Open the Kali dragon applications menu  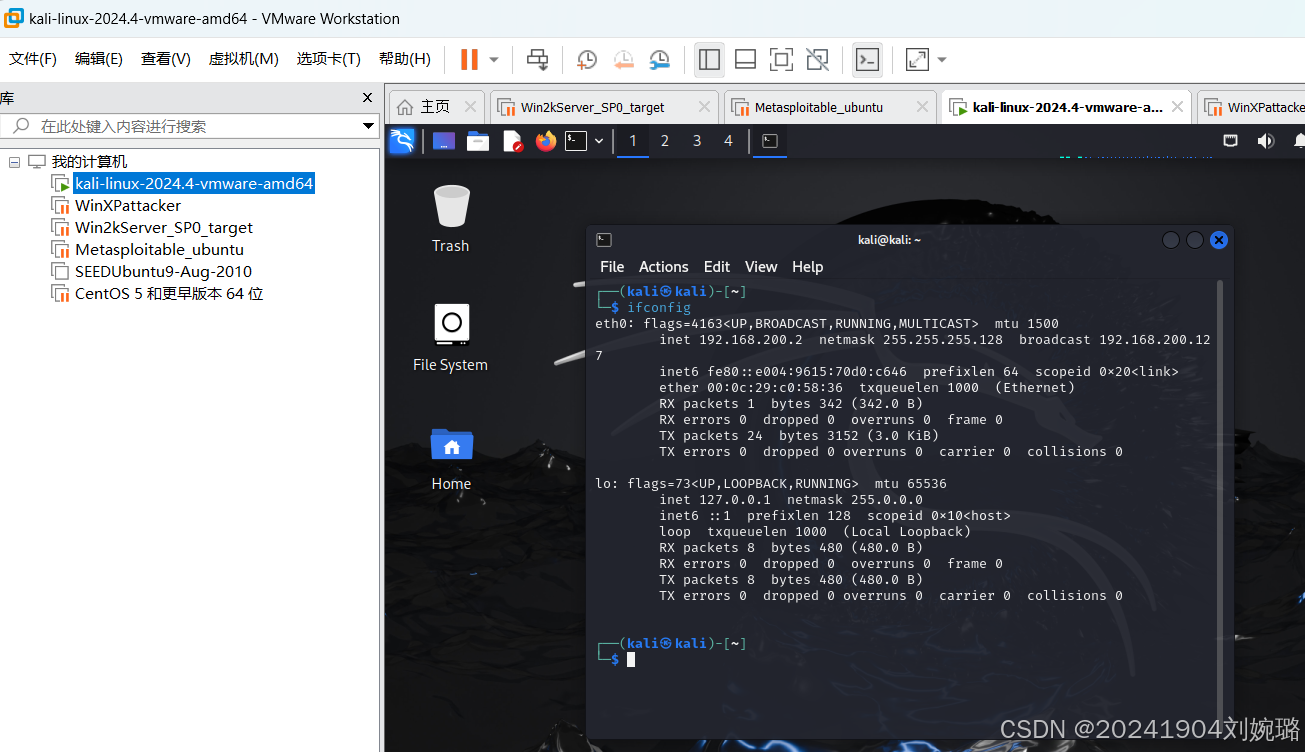(x=402, y=141)
